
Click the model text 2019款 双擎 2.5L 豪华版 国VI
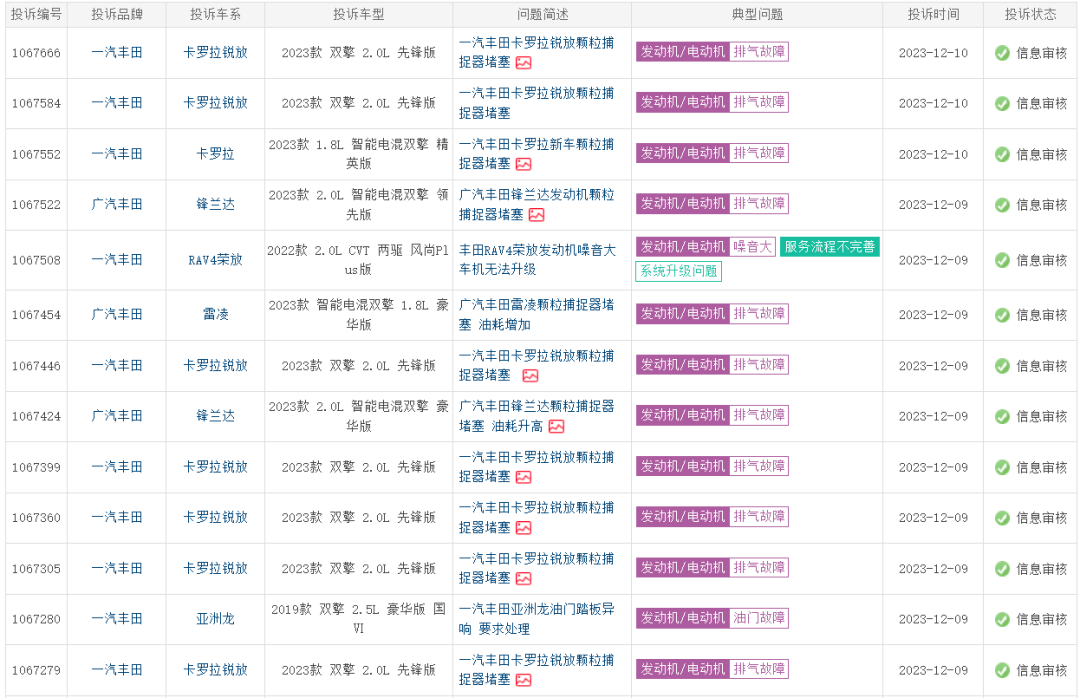[359, 619]
